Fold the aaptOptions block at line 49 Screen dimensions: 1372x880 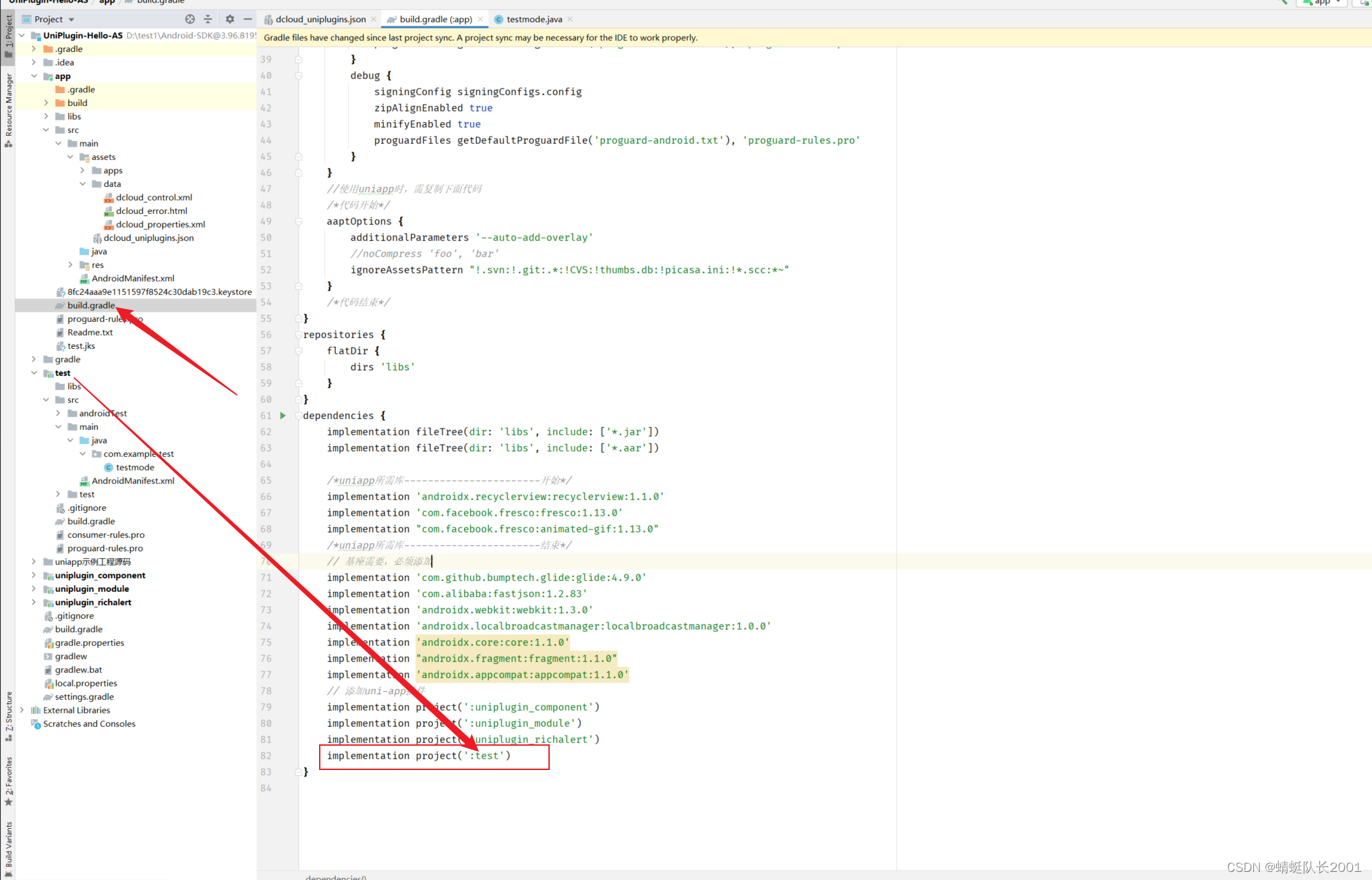299,221
